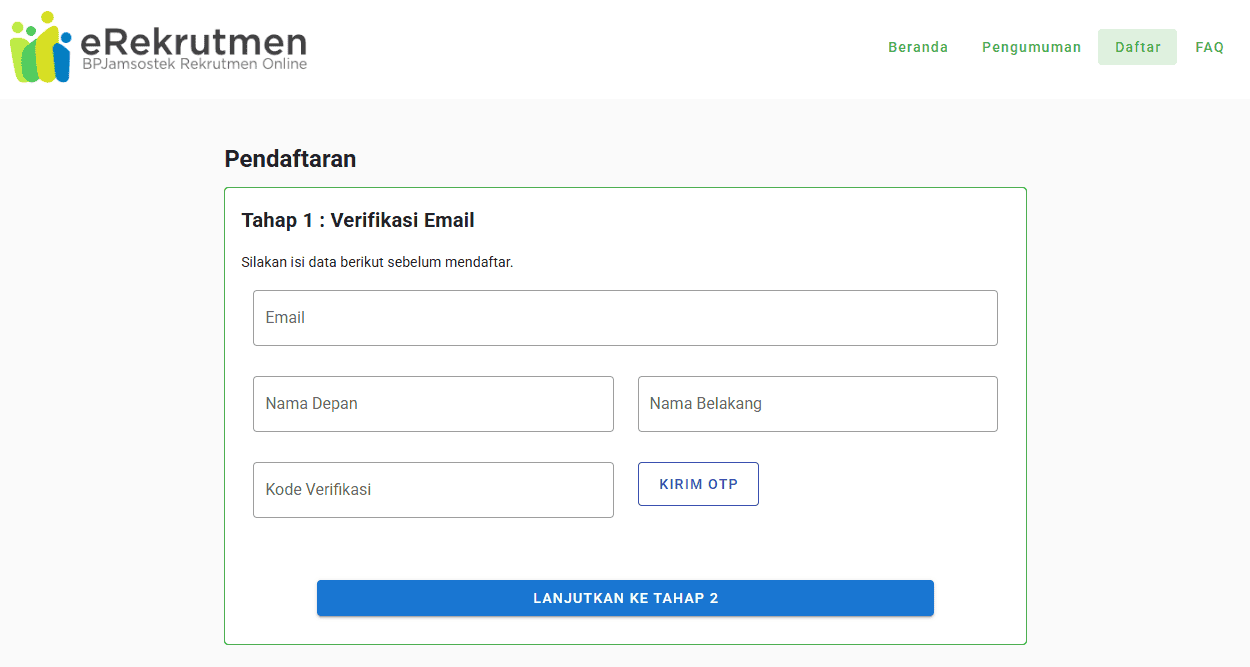1250x667 pixels.
Task: Click the eRekrutmen logo
Action: [158, 47]
